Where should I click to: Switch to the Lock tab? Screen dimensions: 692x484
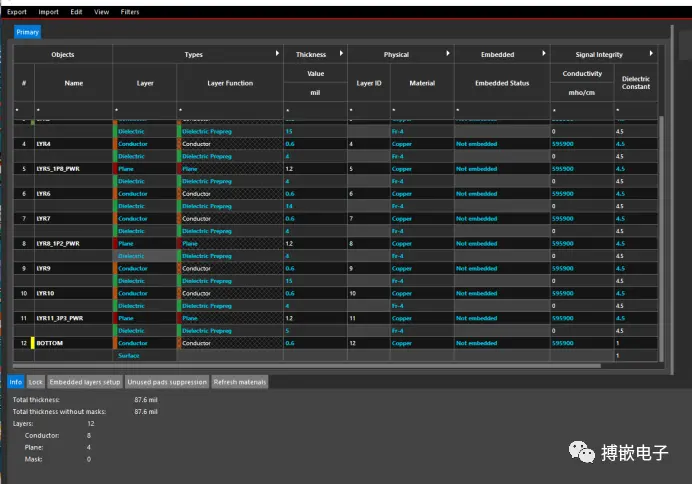click(x=35, y=382)
